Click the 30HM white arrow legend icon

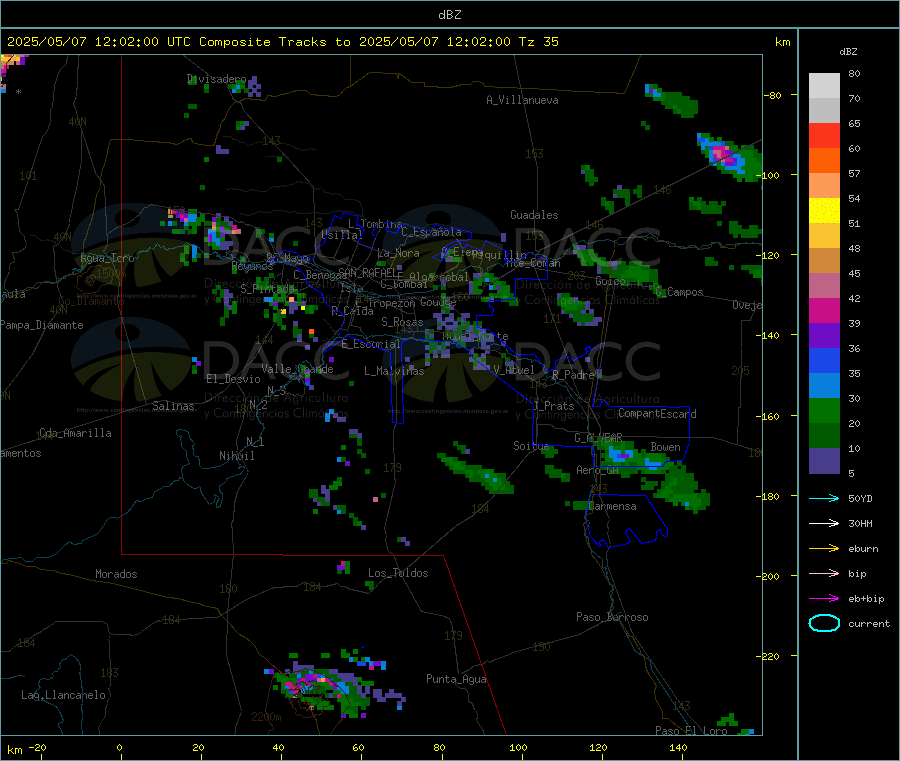[824, 523]
